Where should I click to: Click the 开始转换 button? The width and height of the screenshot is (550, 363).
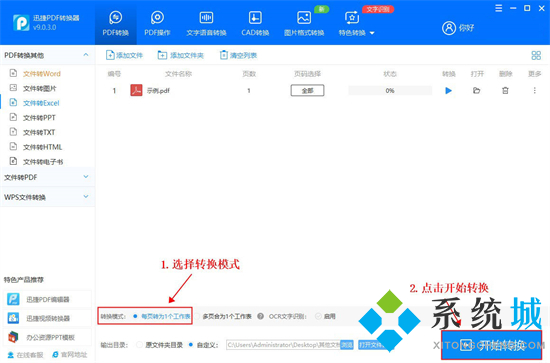(x=491, y=345)
